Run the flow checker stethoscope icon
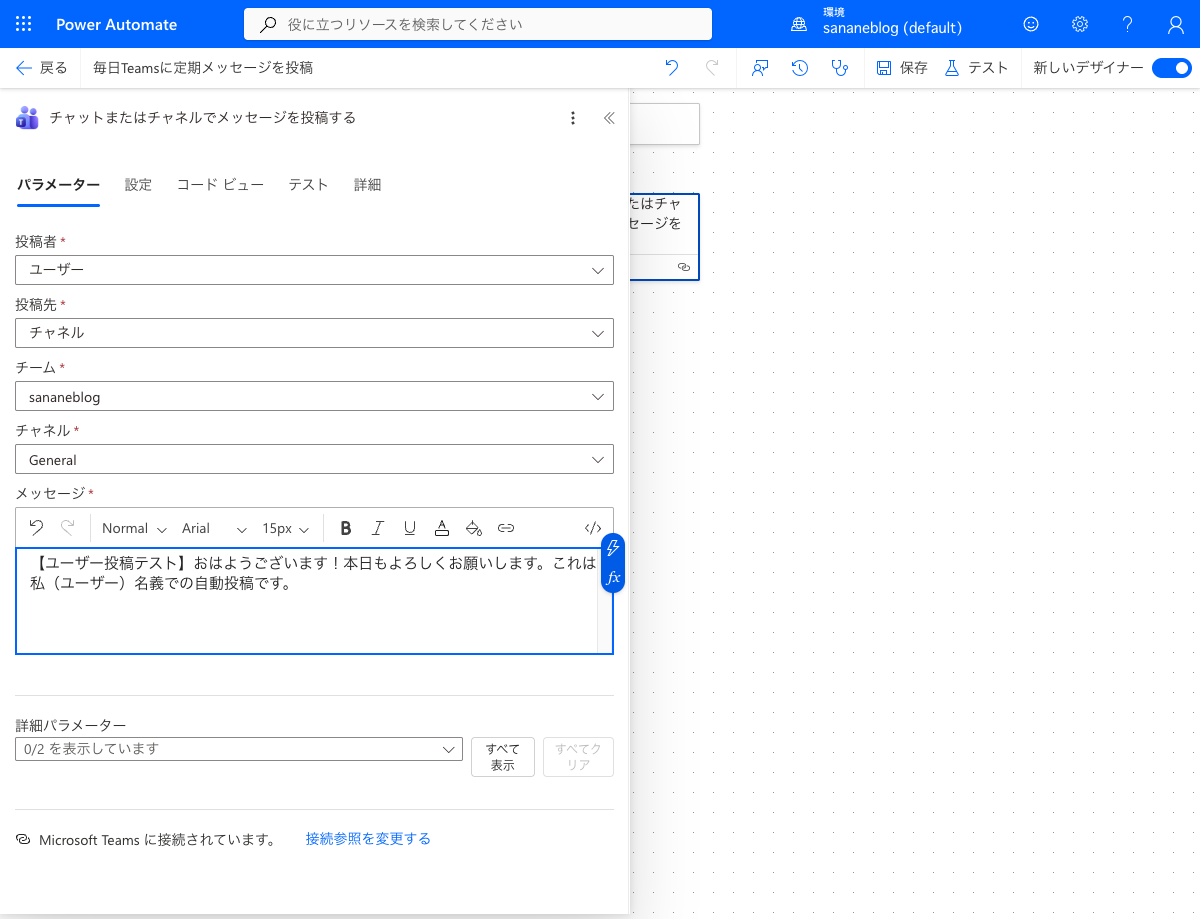 840,68
